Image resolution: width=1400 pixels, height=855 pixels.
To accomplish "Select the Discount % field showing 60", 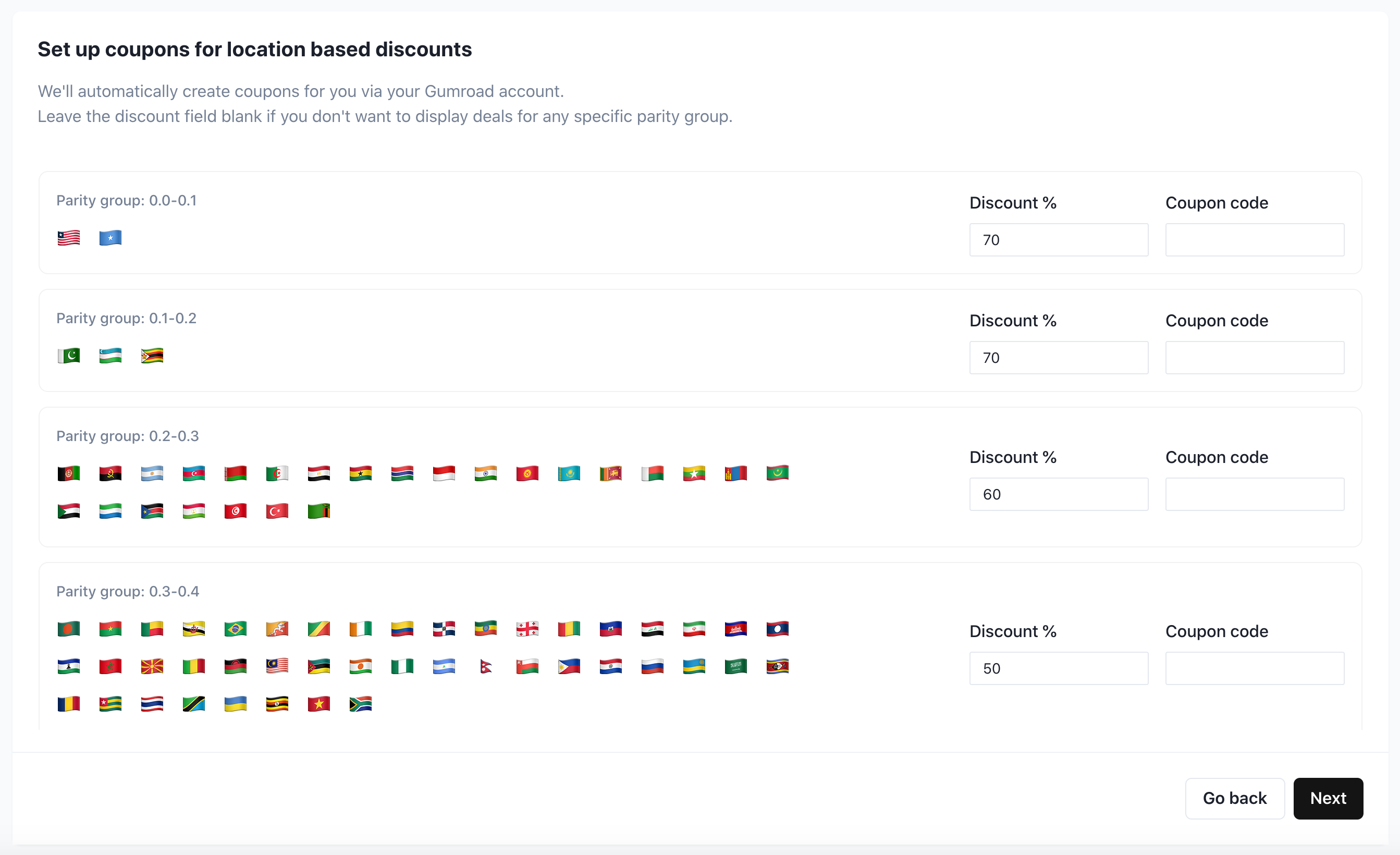I will 1058,494.
